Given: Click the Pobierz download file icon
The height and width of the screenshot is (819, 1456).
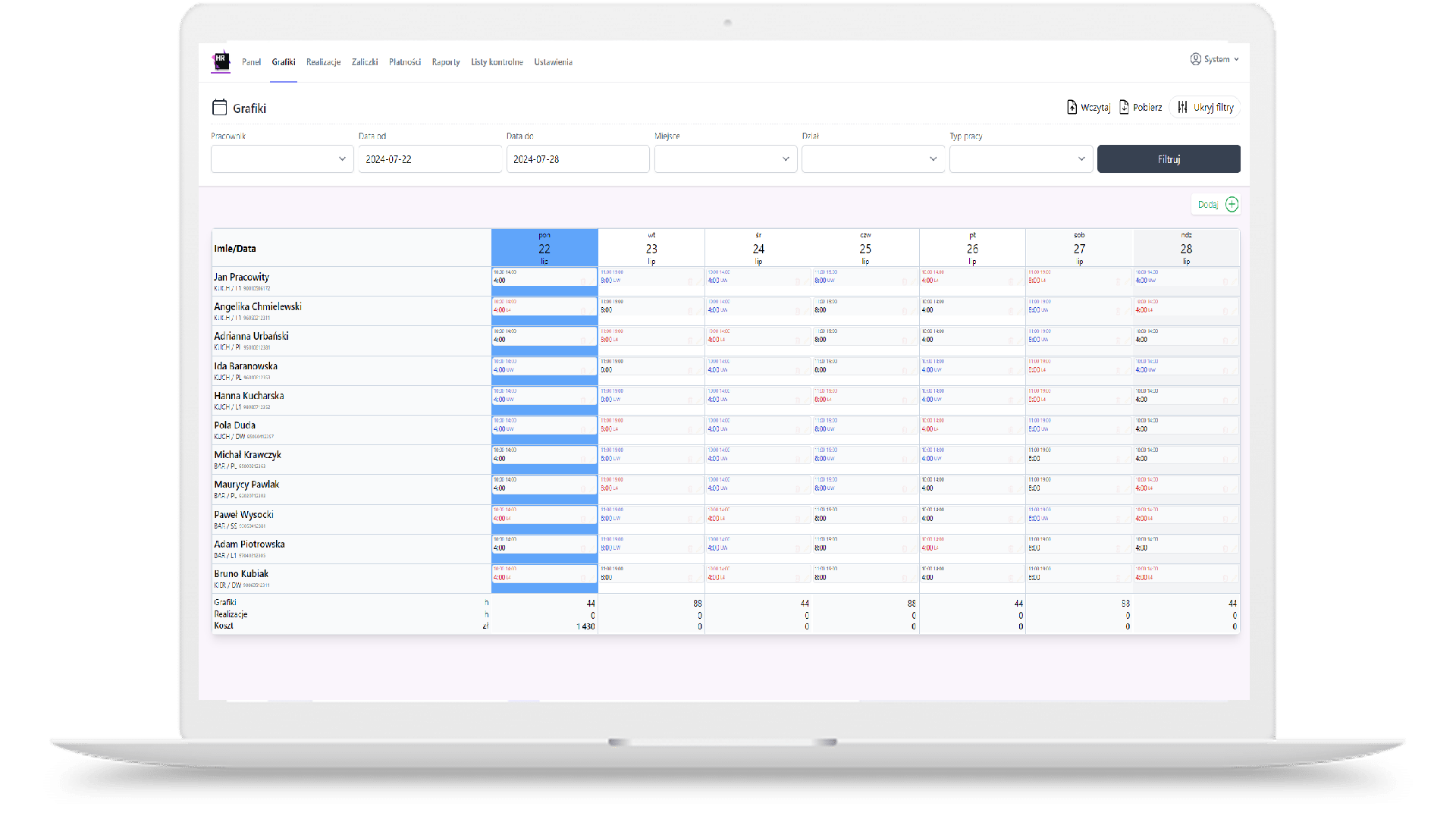Looking at the screenshot, I should coord(1124,108).
